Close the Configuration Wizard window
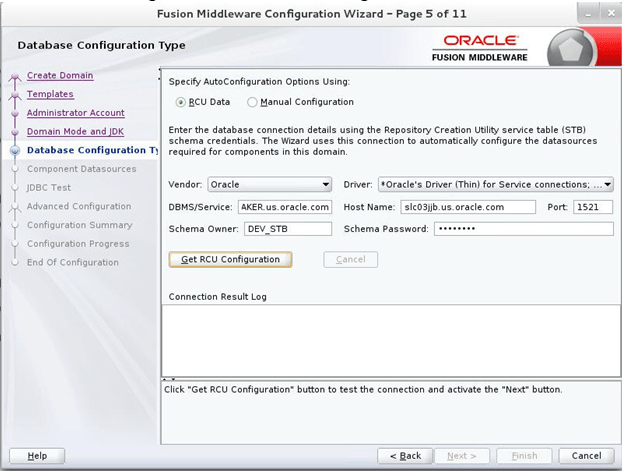Image resolution: width=622 pixels, height=471 pixels. pos(610,14)
